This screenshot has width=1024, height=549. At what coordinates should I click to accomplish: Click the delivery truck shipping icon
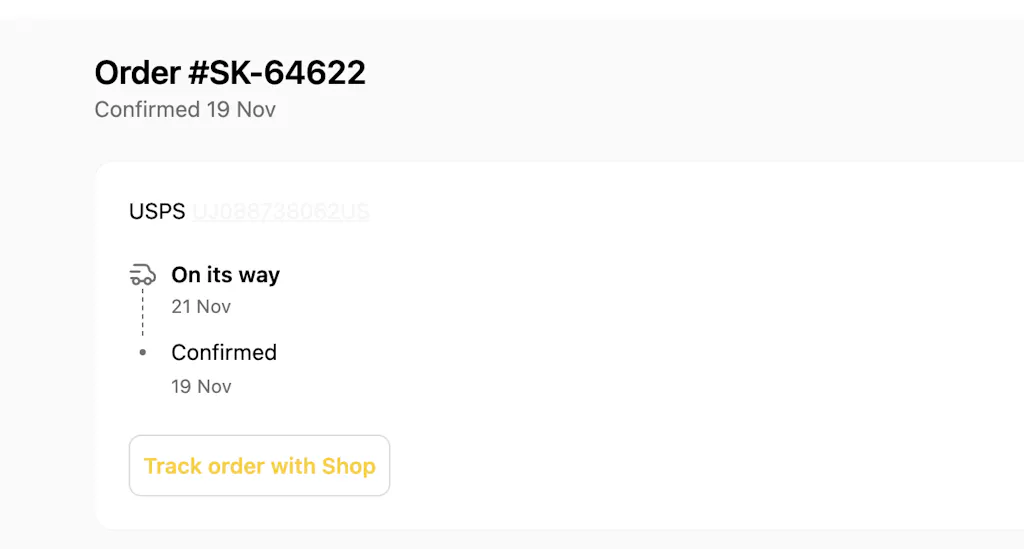(142, 275)
